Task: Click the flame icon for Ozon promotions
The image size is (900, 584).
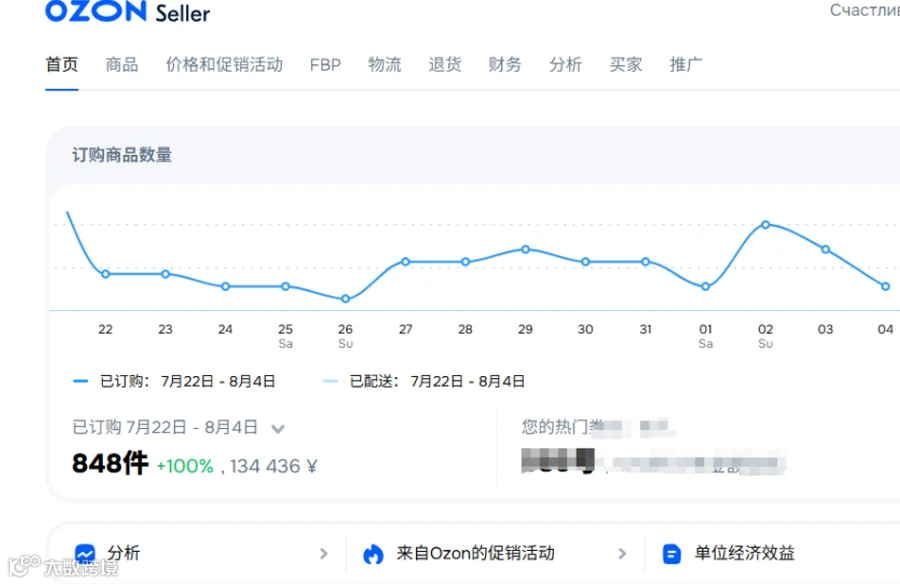Action: [x=373, y=554]
